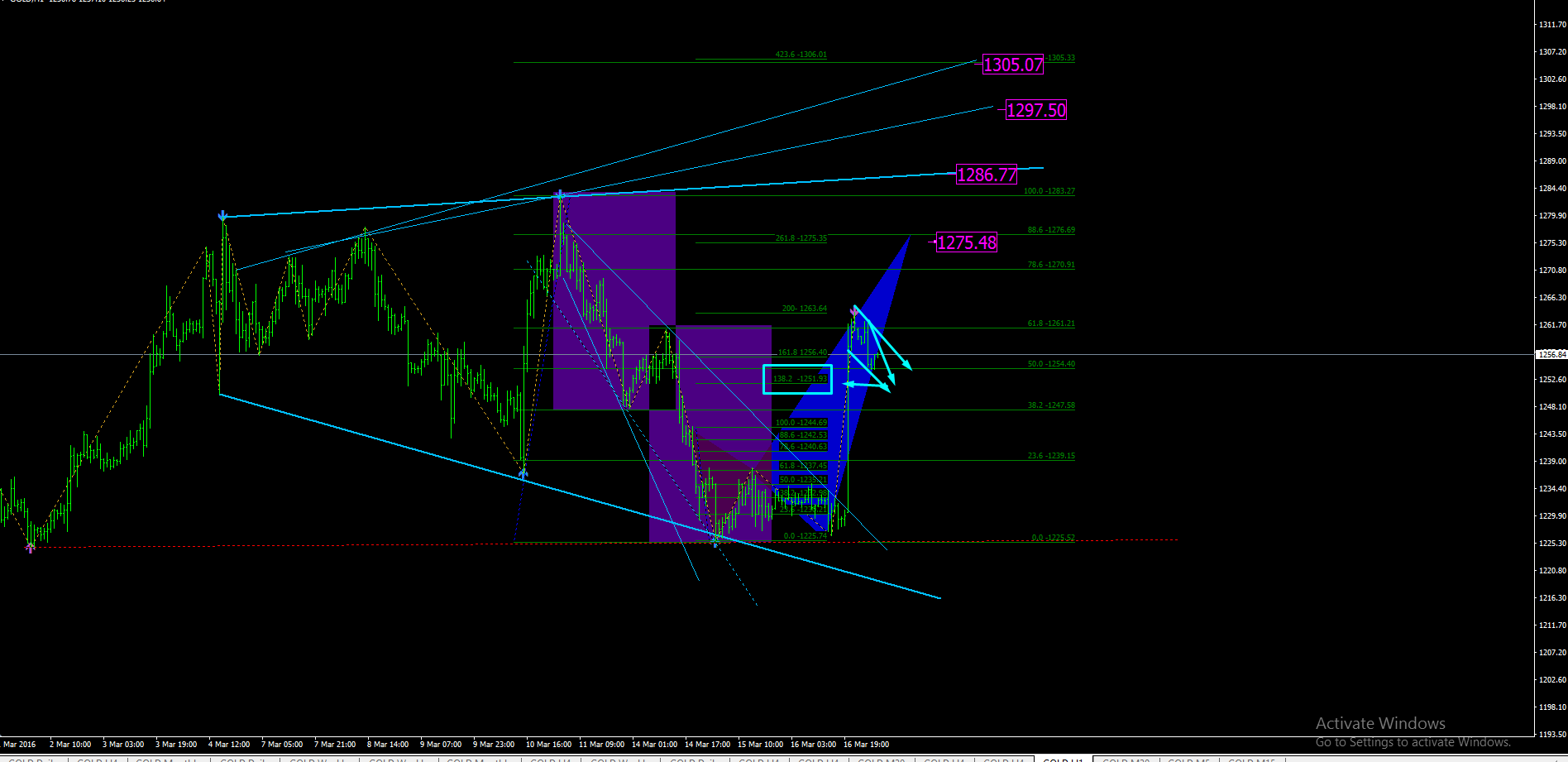1568x762 pixels.
Task: Click the retracement label 38.2 -1247.58
Action: coord(1051,405)
